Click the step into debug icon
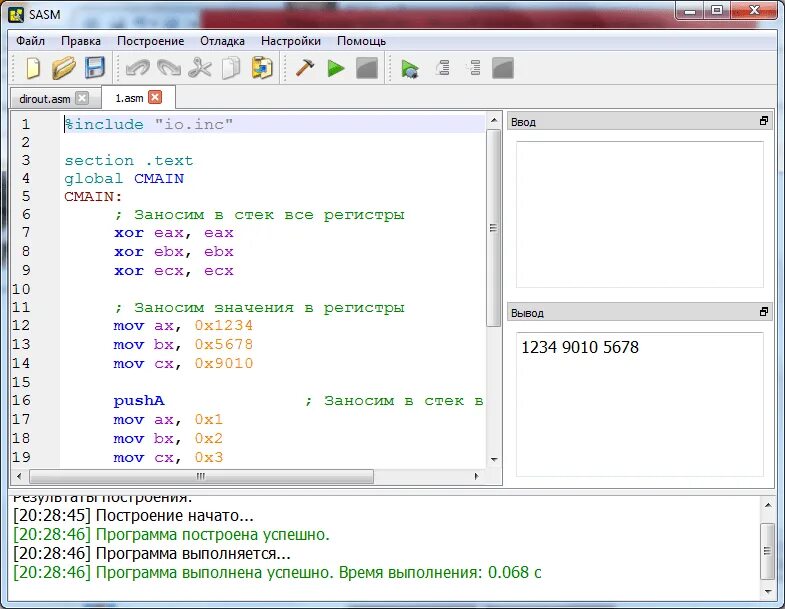 click(473, 68)
